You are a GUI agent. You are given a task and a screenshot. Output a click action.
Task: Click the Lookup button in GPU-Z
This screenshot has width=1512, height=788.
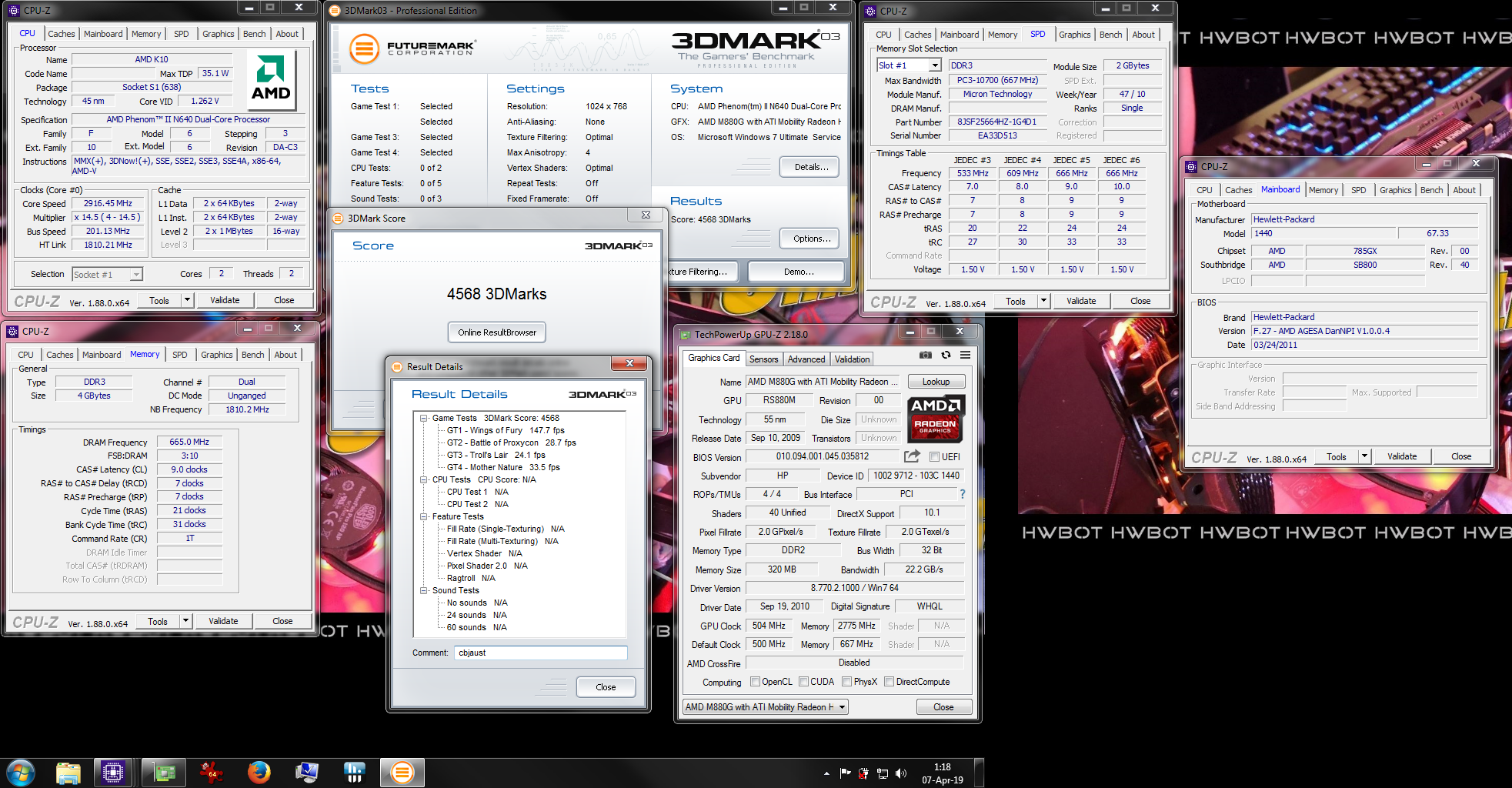936,382
